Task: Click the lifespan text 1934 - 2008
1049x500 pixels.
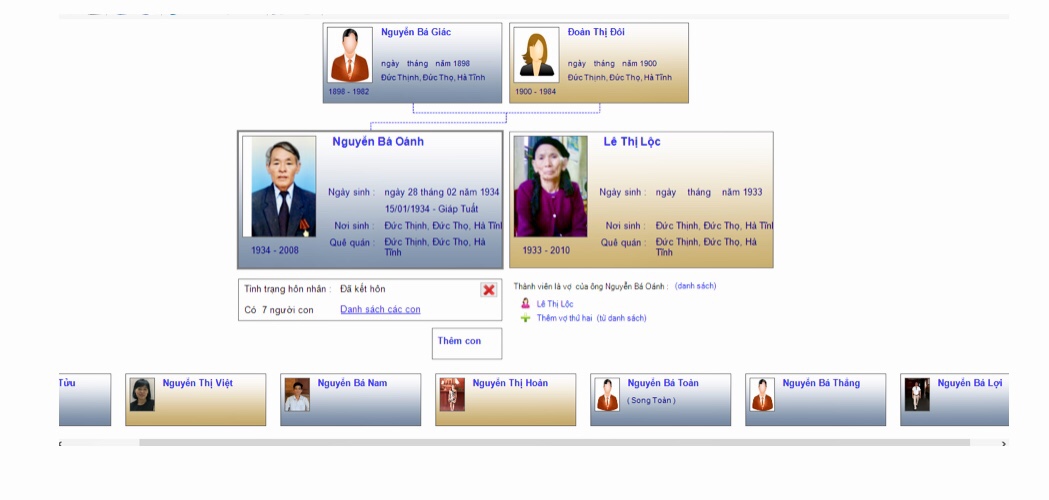Action: [x=275, y=250]
